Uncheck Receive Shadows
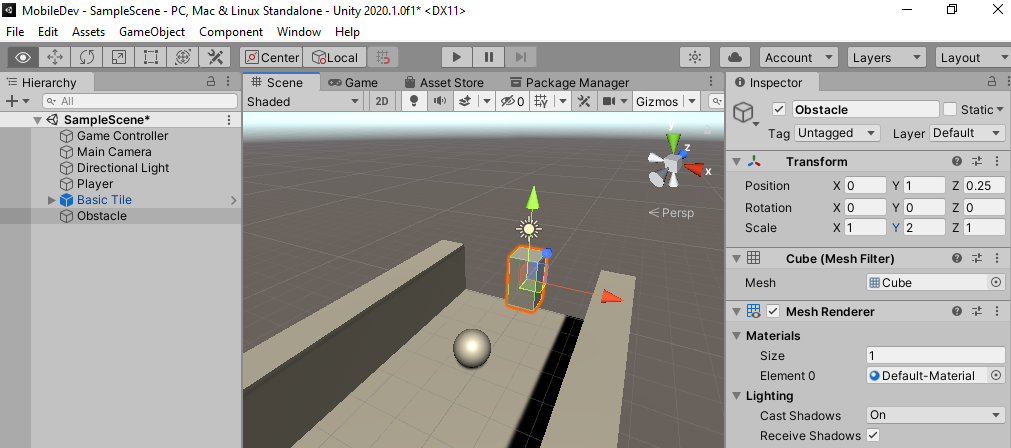This screenshot has height=448, width=1011. [873, 435]
